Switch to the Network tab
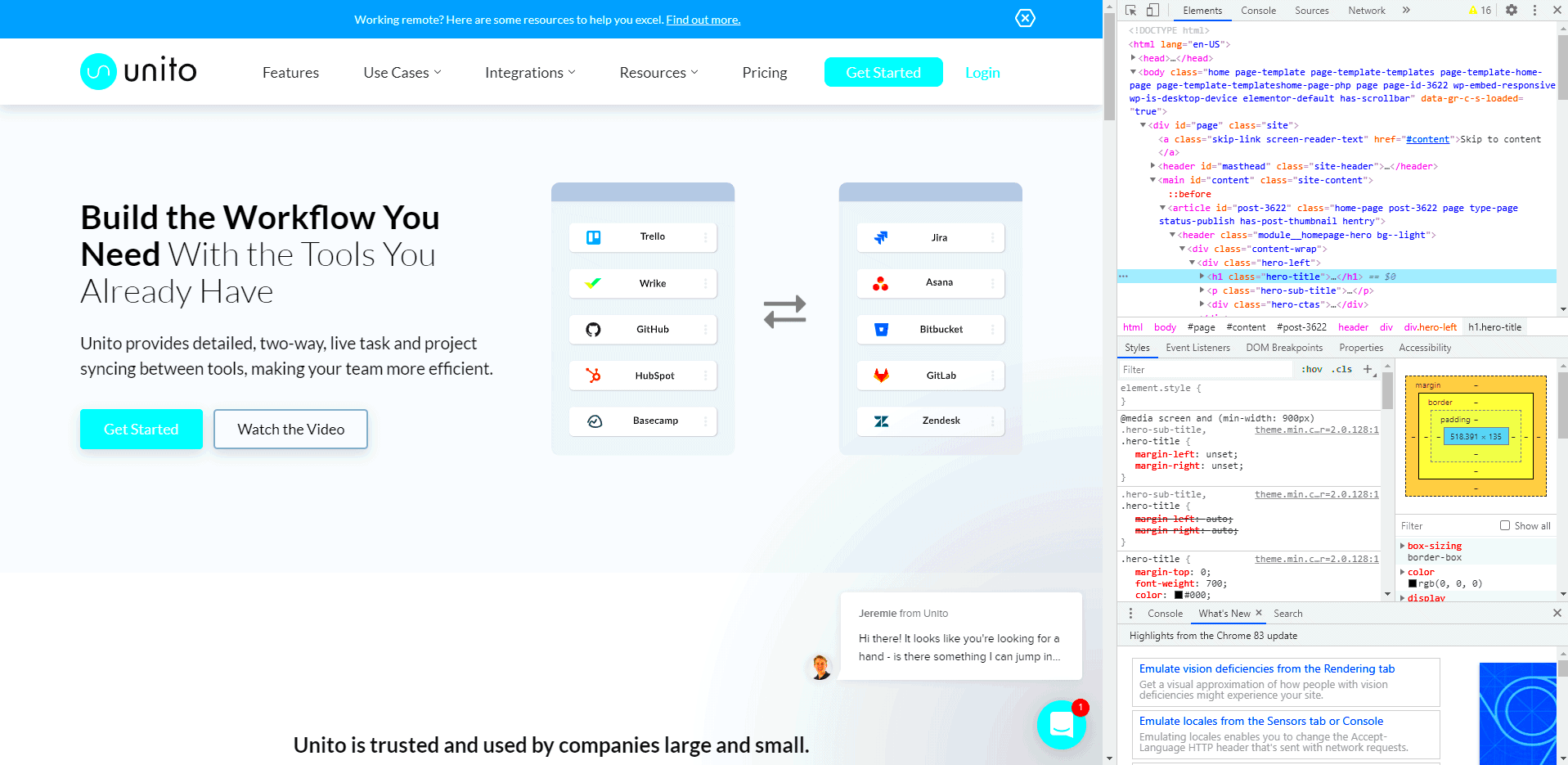Screen dimensions: 1568x765 pyautogui.click(x=1367, y=11)
